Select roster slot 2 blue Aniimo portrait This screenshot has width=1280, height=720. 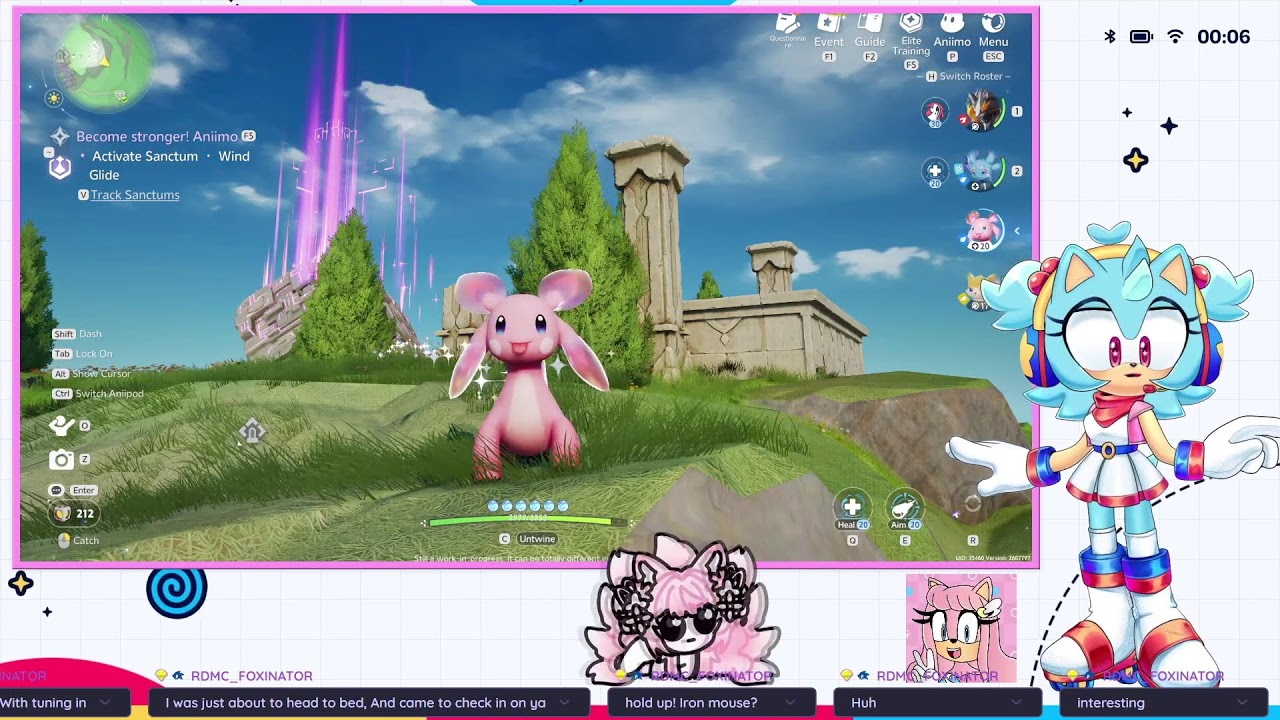pyautogui.click(x=983, y=171)
